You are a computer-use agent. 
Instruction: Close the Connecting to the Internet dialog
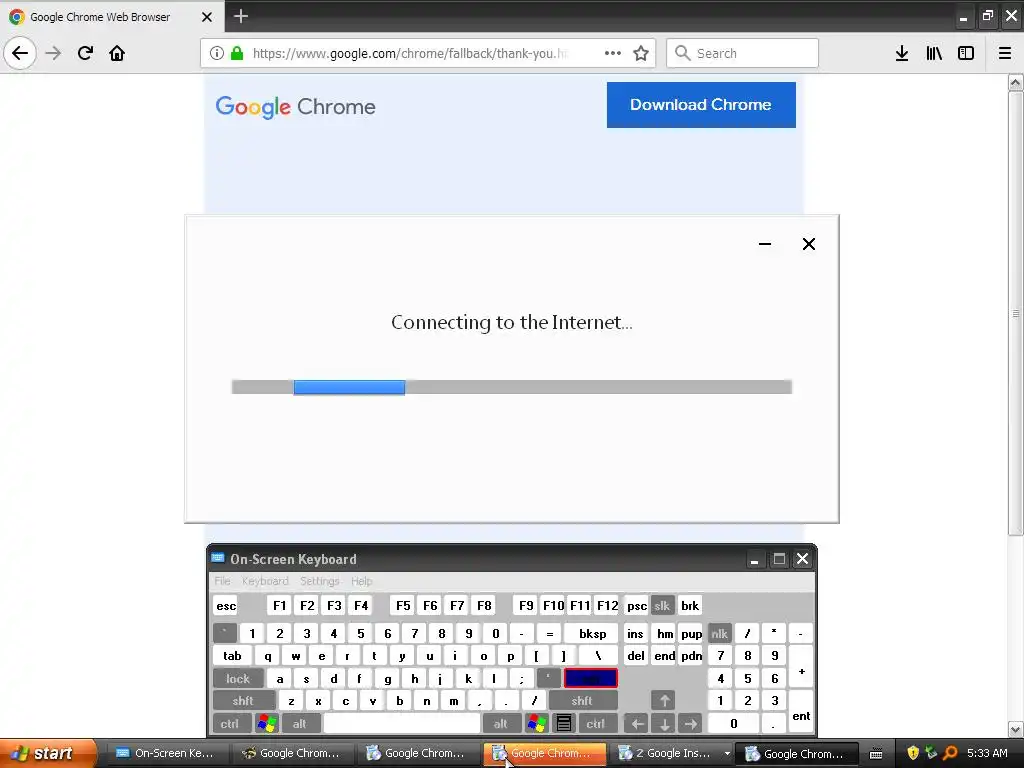click(x=808, y=244)
